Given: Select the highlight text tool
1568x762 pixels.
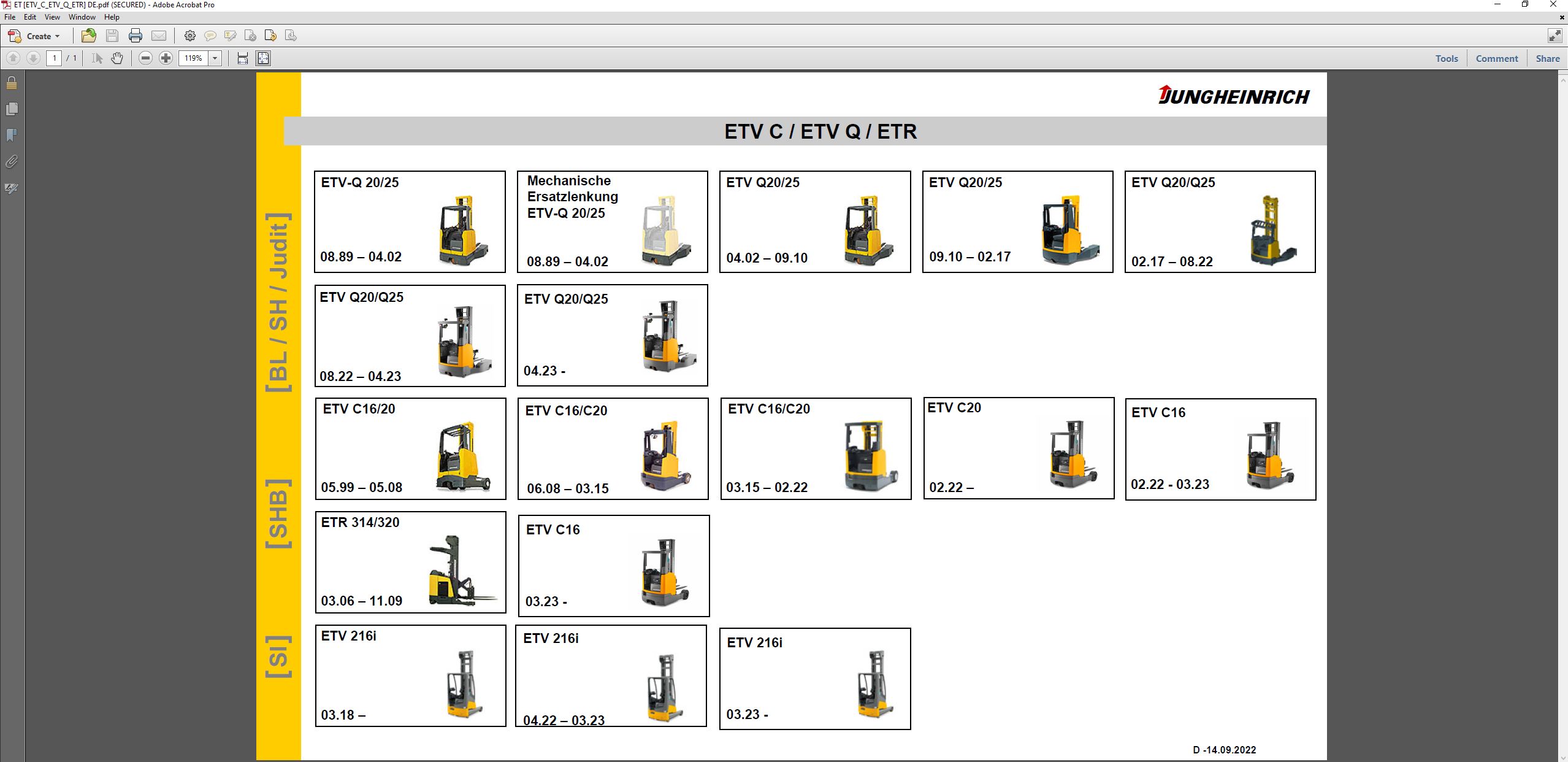Looking at the screenshot, I should pos(231,36).
